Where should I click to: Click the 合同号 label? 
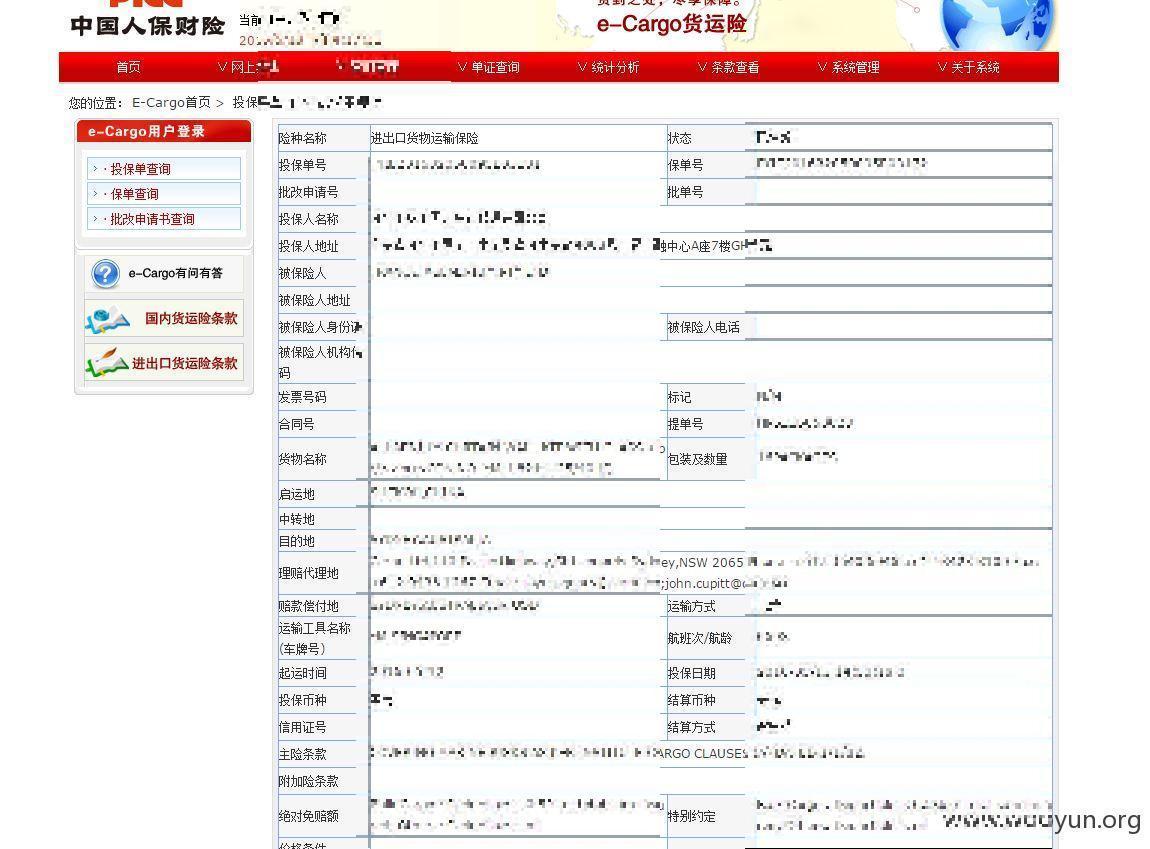(297, 424)
